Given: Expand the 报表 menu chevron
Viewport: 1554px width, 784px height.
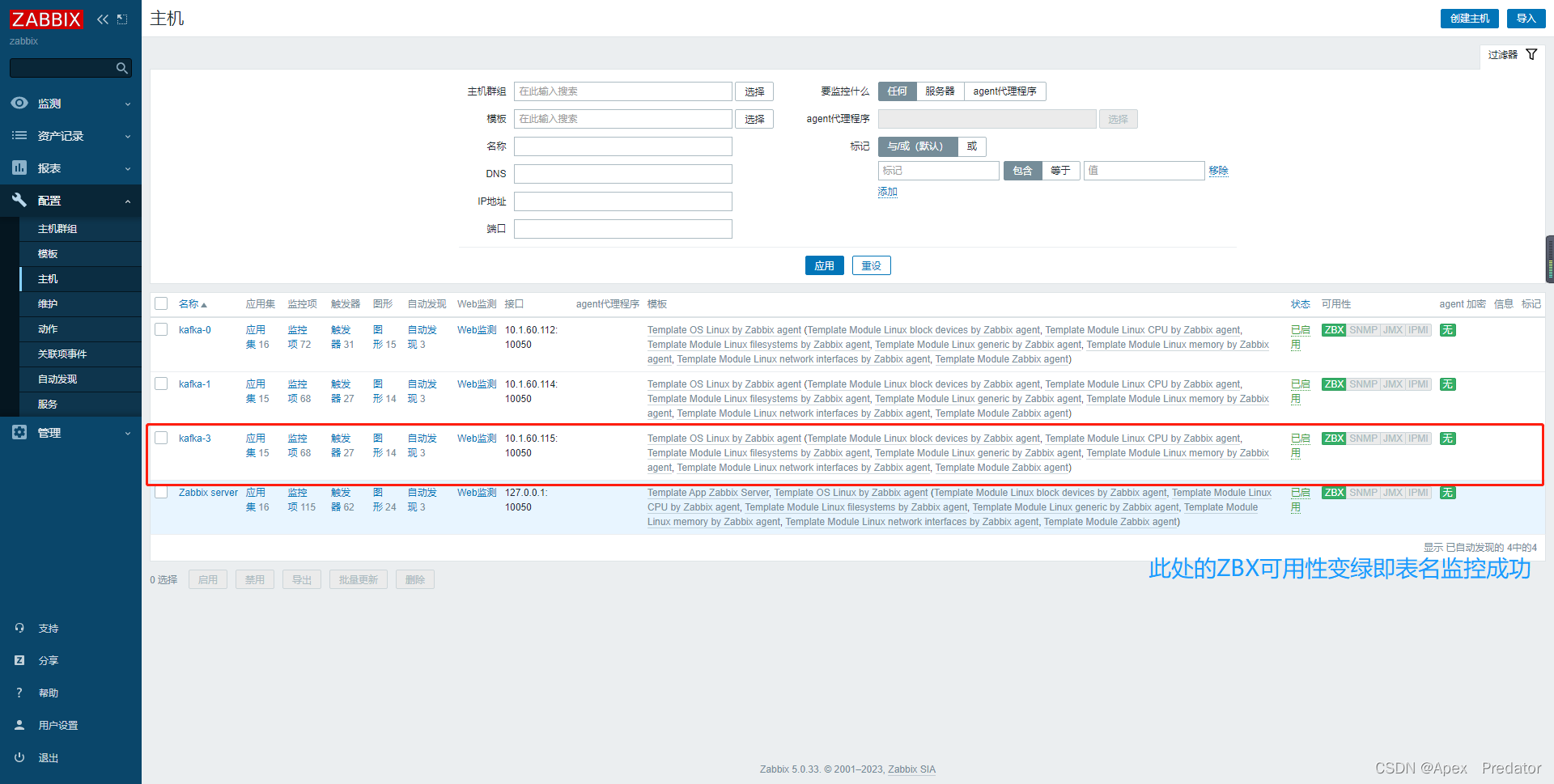Looking at the screenshot, I should tap(128, 169).
